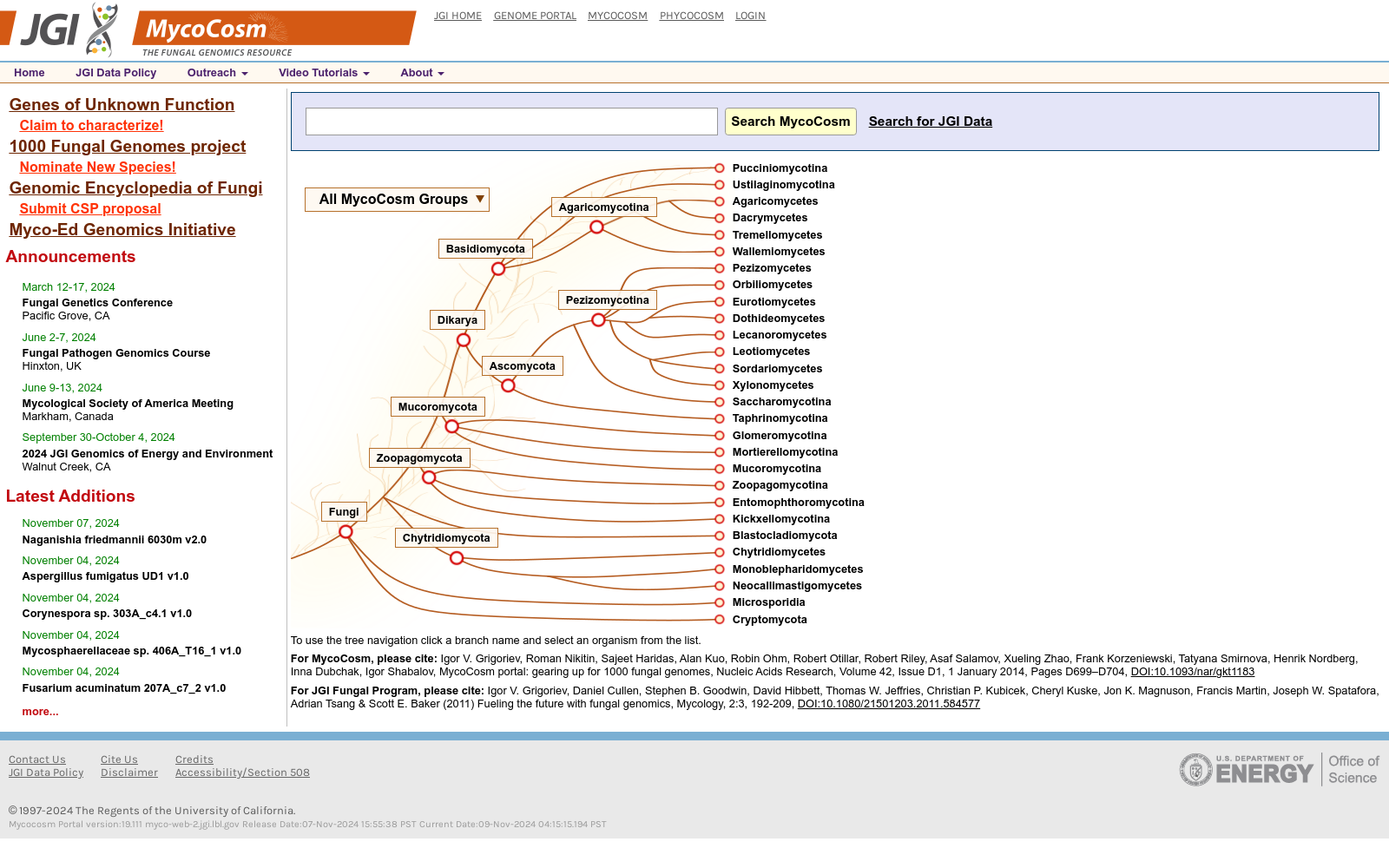Select the Pezizomycotina branch node circle
The height and width of the screenshot is (868, 1389).
point(598,320)
